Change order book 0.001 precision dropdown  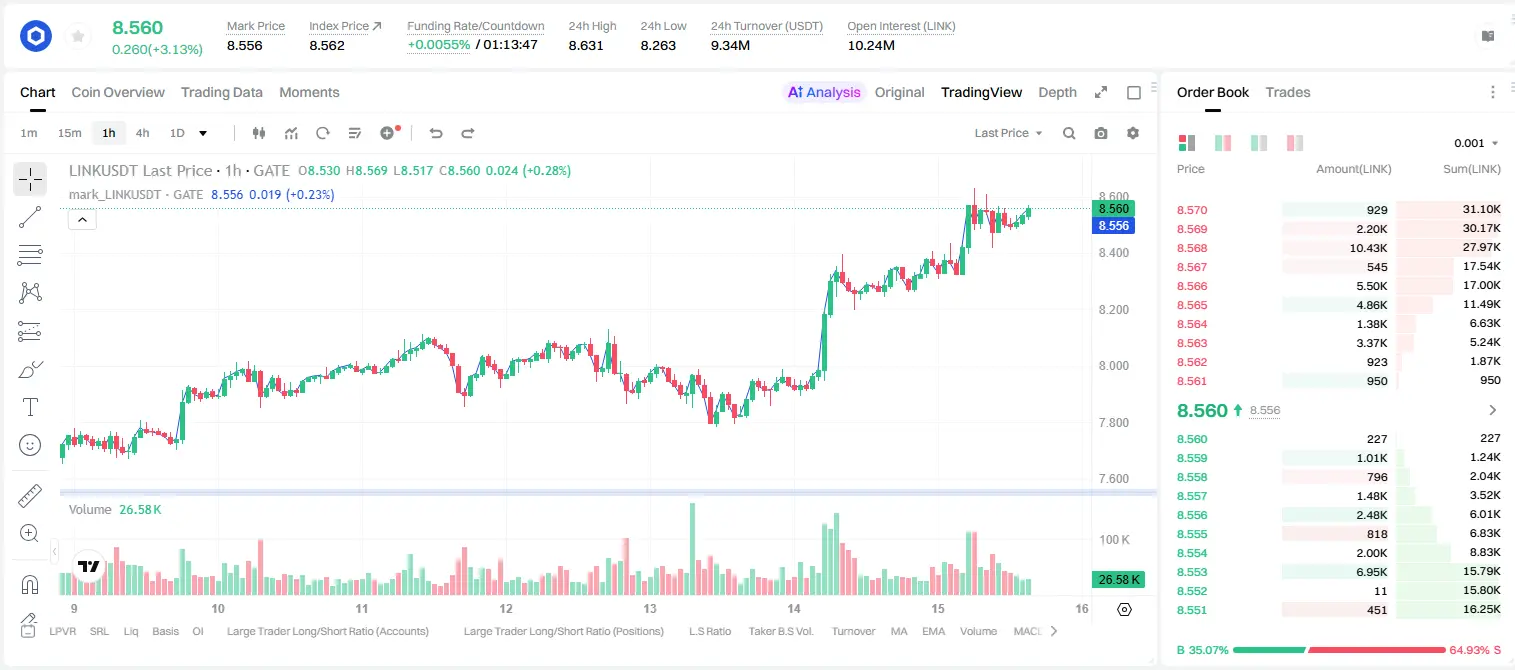[1476, 143]
